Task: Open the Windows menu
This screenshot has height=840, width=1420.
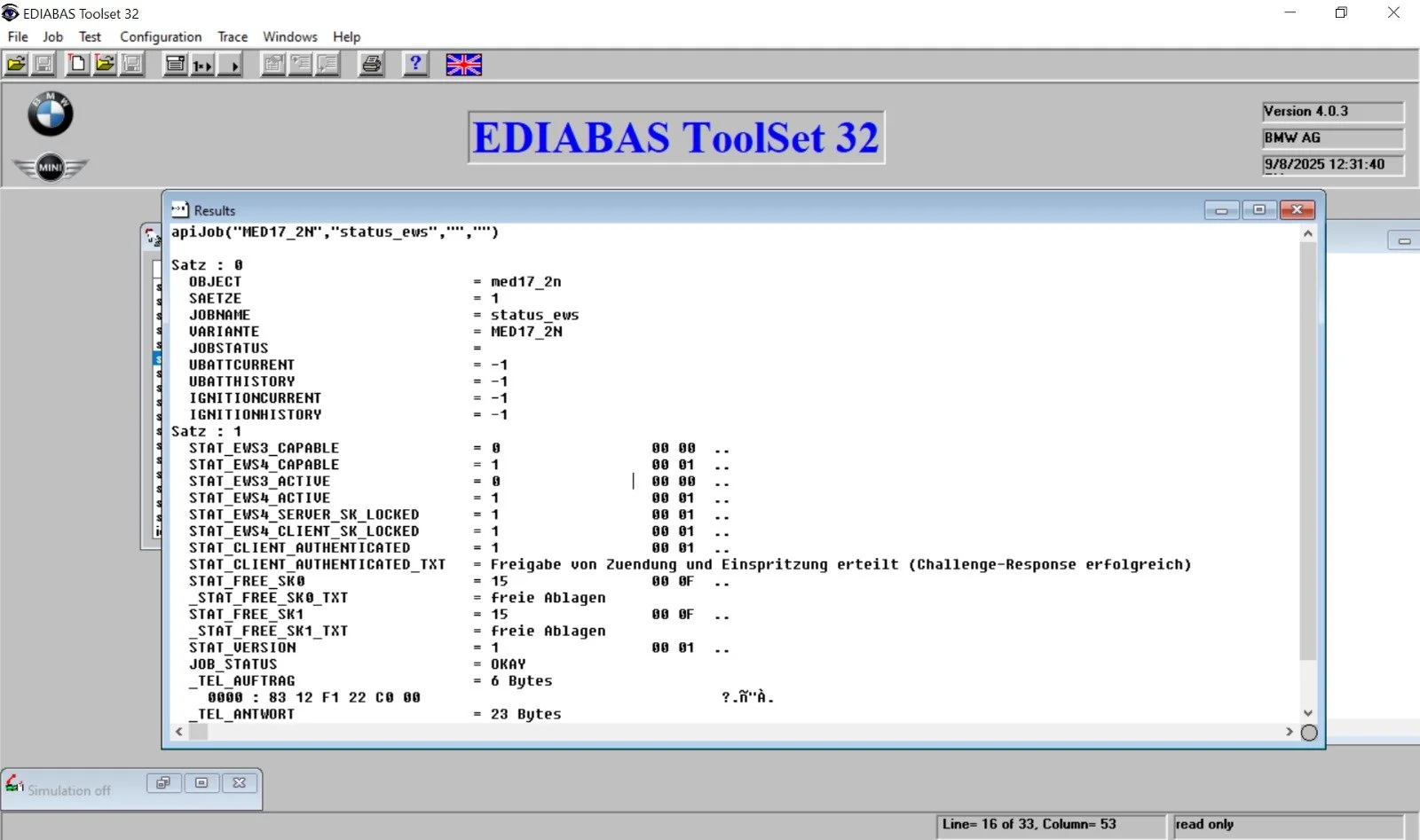Action: point(290,36)
